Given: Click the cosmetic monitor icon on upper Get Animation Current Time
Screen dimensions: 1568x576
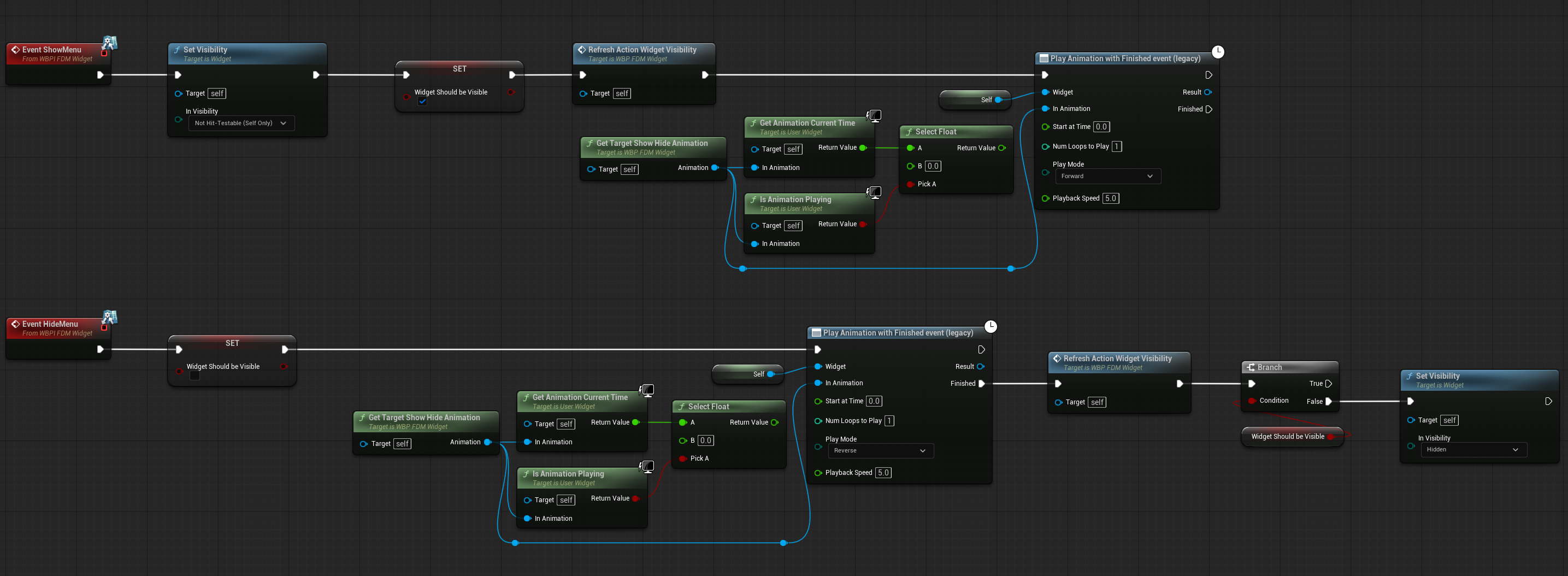Looking at the screenshot, I should click(874, 115).
